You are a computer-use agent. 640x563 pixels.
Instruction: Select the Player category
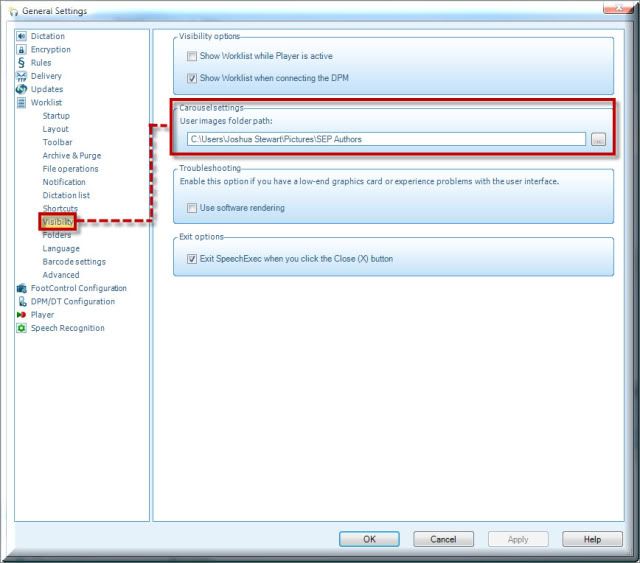tap(42, 315)
